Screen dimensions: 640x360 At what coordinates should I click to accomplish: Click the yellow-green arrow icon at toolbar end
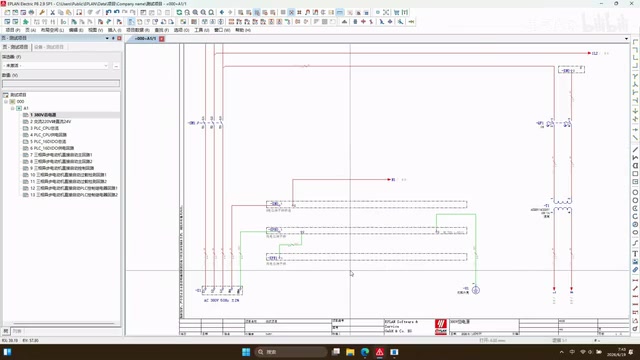pyautogui.click(x=411, y=22)
